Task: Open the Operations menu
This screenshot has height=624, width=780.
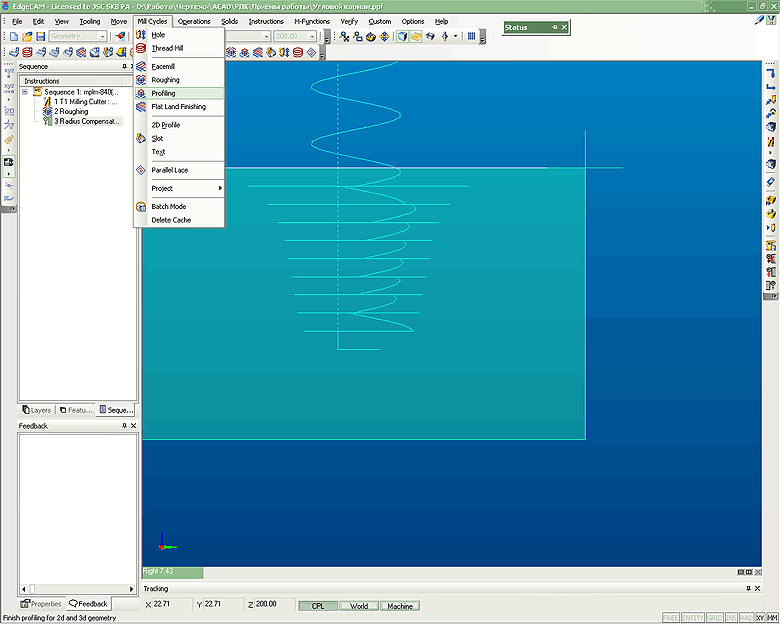Action: (194, 21)
